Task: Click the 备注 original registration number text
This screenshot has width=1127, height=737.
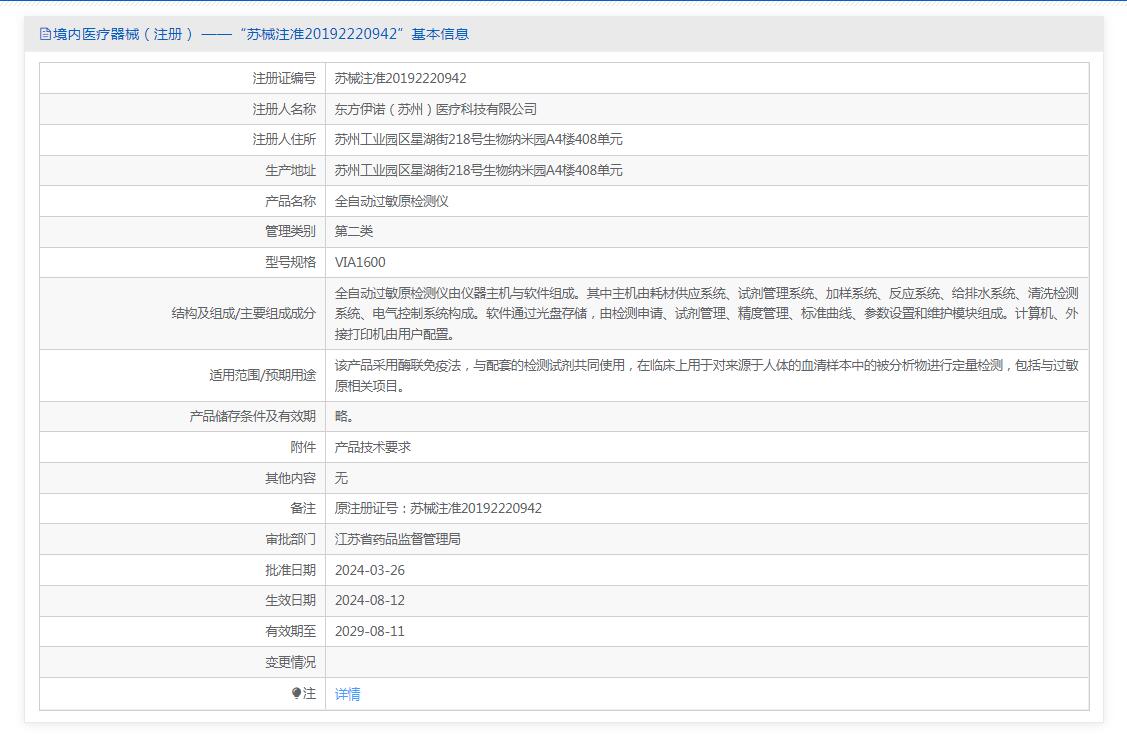Action: pyautogui.click(x=438, y=508)
